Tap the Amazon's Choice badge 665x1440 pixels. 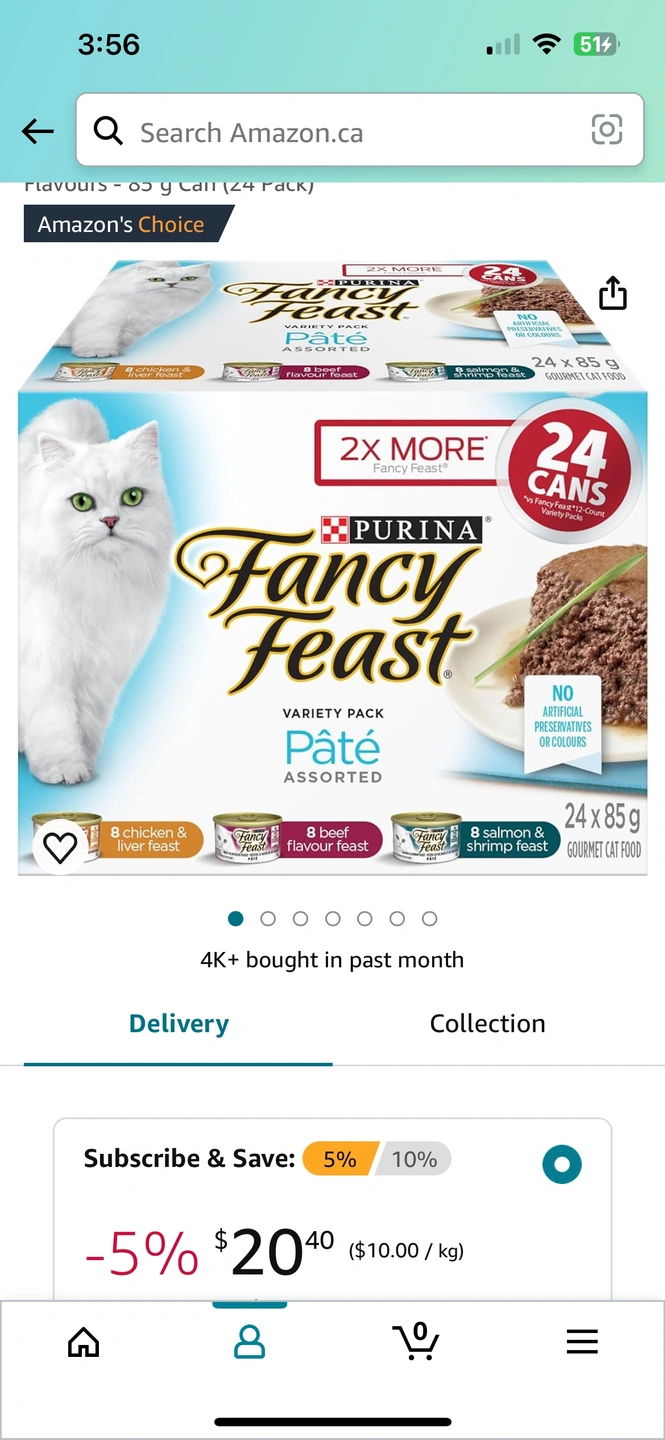tap(128, 224)
